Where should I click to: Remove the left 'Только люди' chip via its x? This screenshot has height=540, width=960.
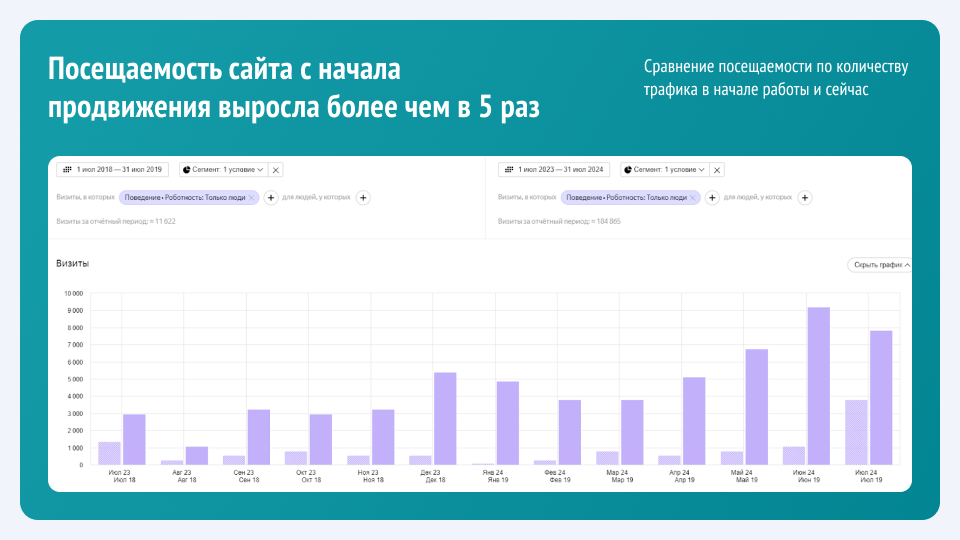click(x=252, y=198)
